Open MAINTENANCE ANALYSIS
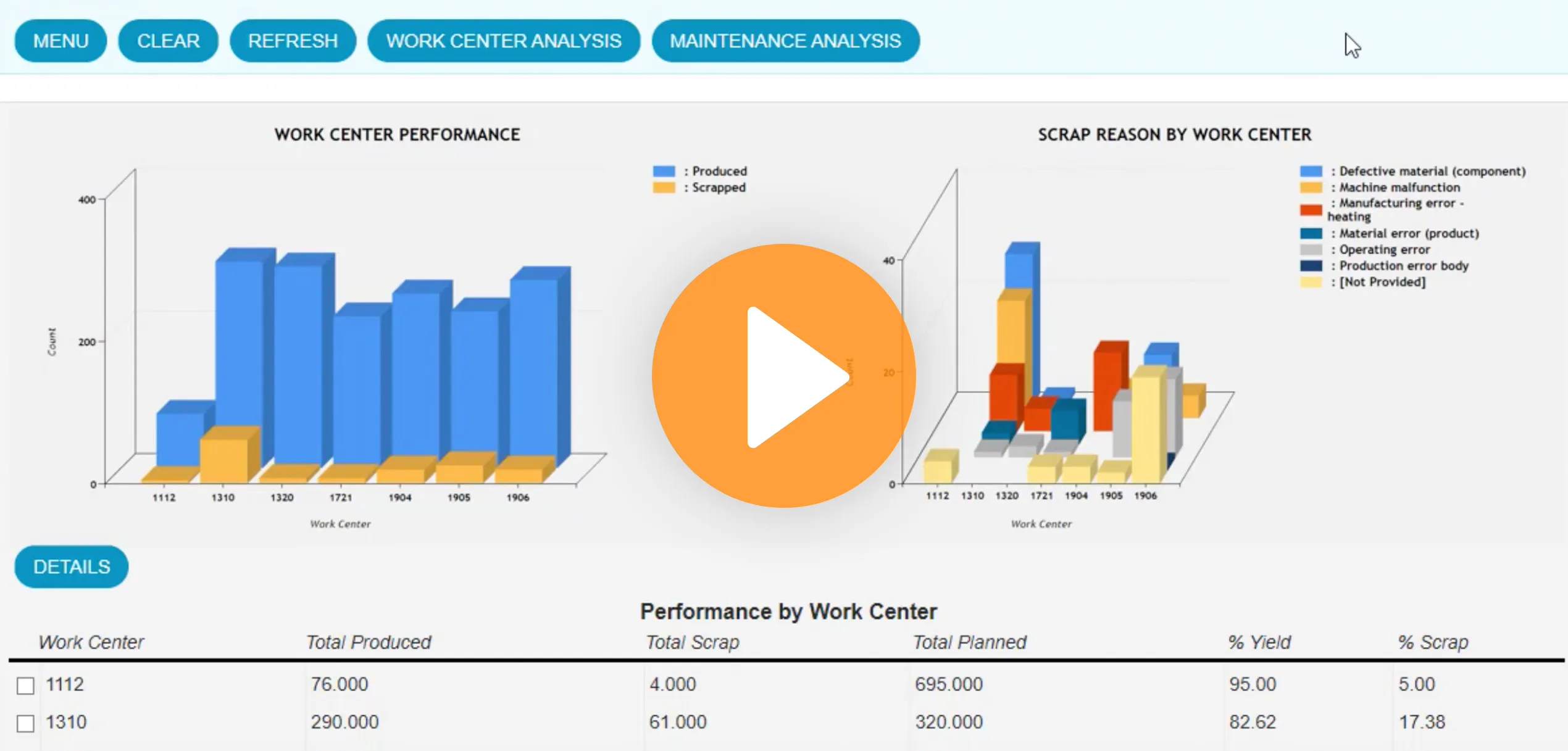Viewport: 1568px width, 751px height. coord(785,41)
